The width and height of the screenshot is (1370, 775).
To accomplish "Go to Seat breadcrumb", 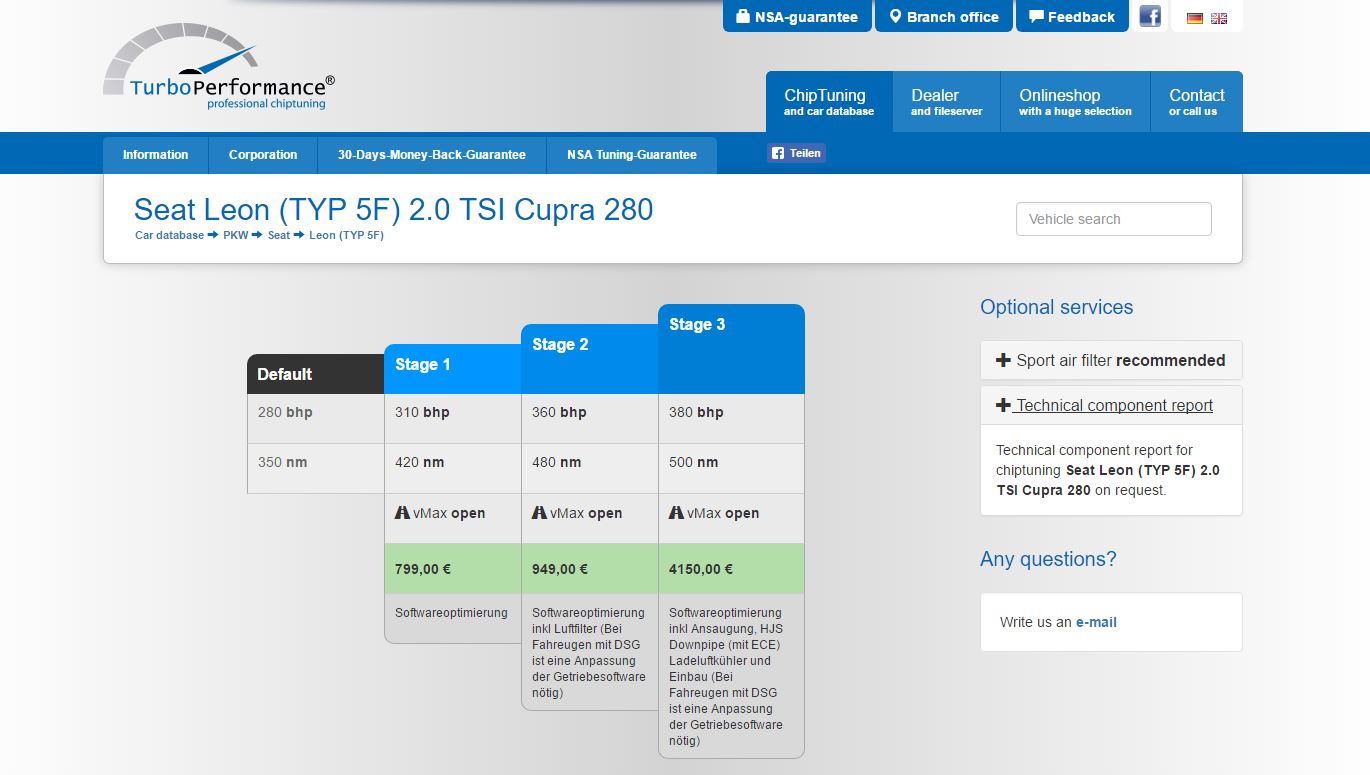I will tap(279, 236).
